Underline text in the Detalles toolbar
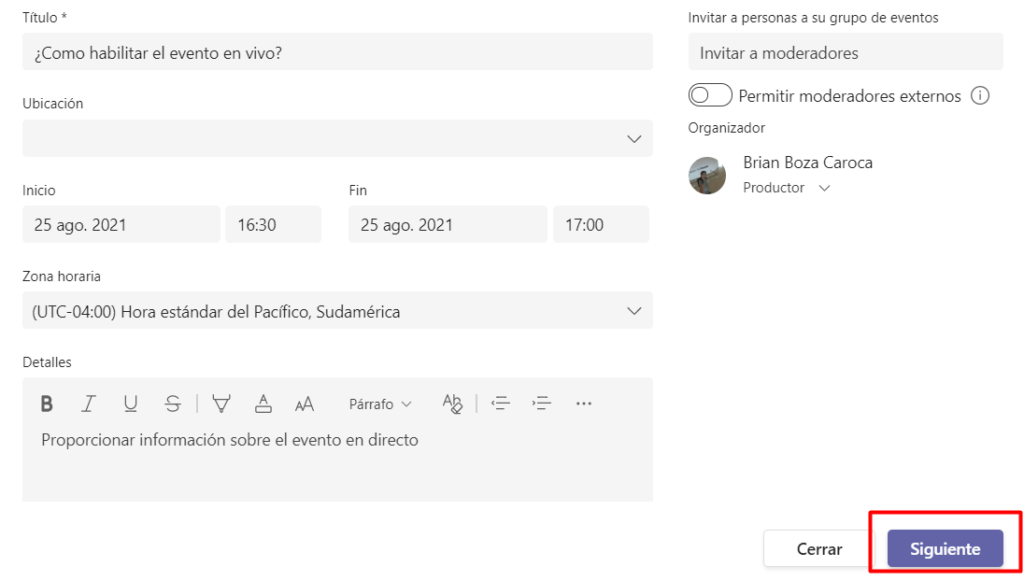The image size is (1024, 581). click(x=130, y=404)
